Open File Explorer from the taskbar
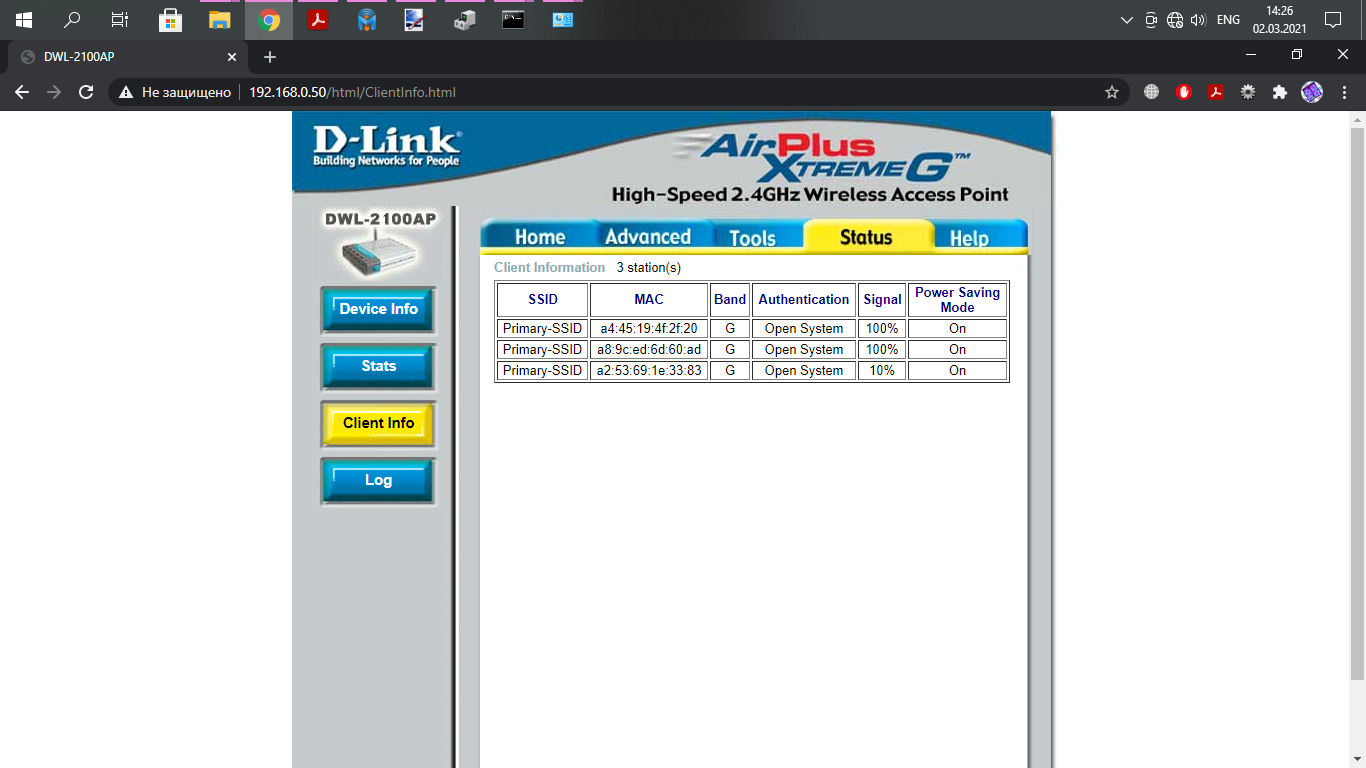The height and width of the screenshot is (768, 1366). [x=219, y=20]
